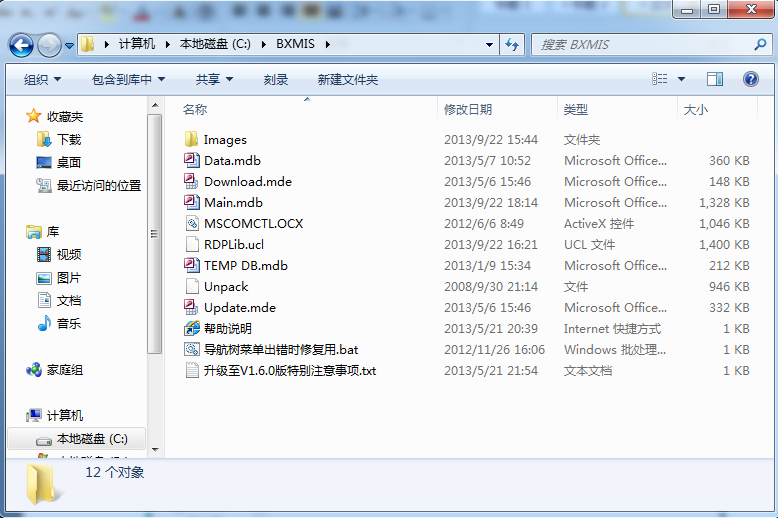Click the 1,328 KB size of Main.mdb
778x518 pixels.
pyautogui.click(x=724, y=202)
